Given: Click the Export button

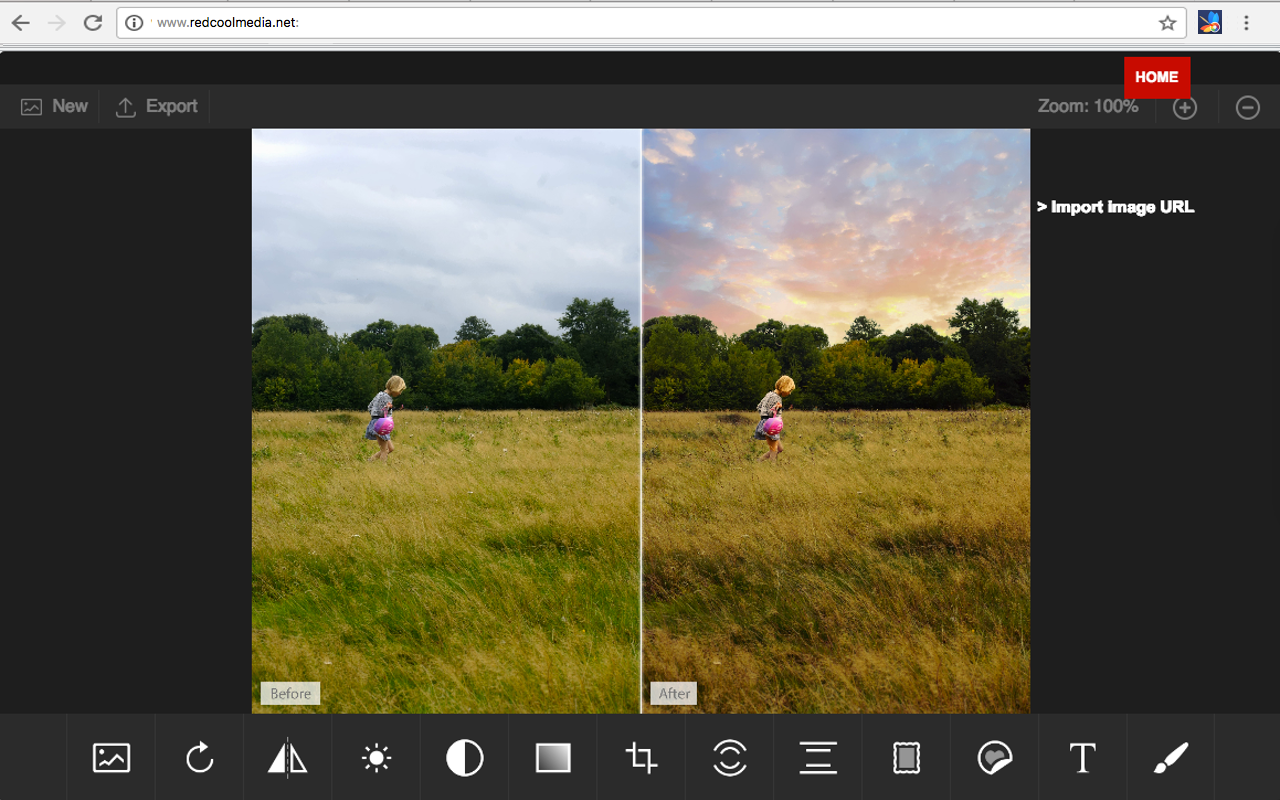Looking at the screenshot, I should click(x=157, y=106).
